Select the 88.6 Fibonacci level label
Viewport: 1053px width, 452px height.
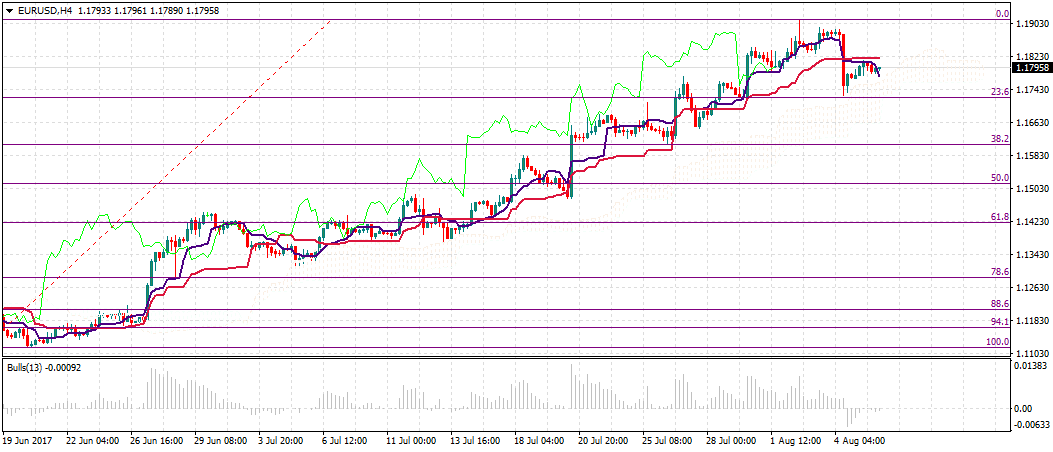tap(998, 304)
